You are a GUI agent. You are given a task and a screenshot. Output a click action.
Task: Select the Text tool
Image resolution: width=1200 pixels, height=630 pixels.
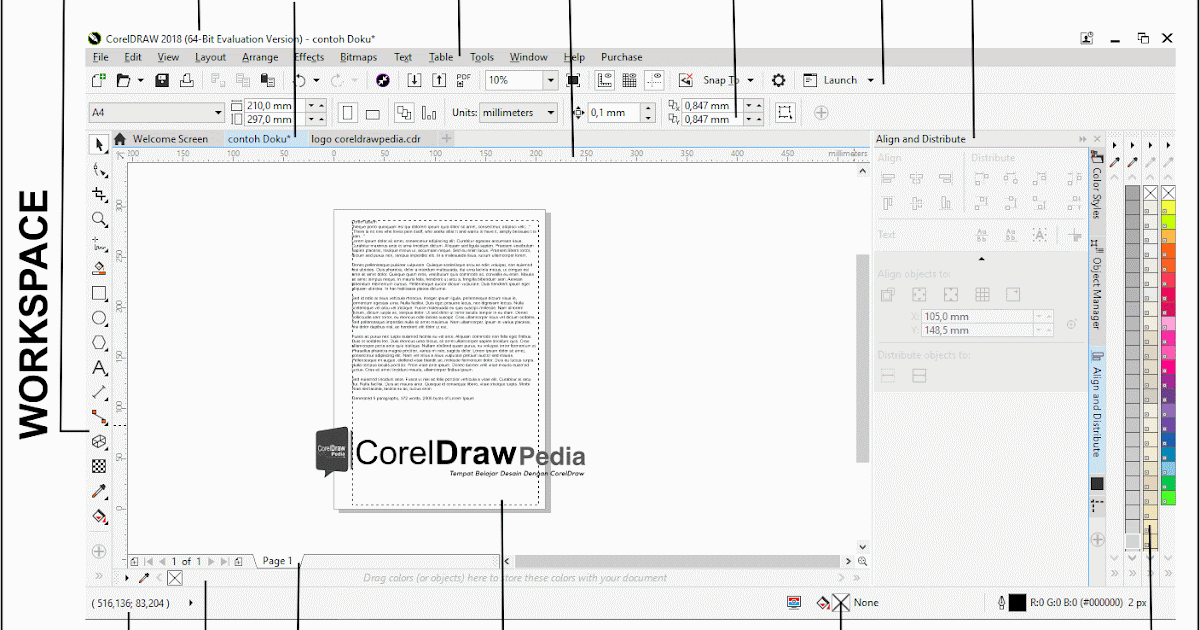click(99, 368)
